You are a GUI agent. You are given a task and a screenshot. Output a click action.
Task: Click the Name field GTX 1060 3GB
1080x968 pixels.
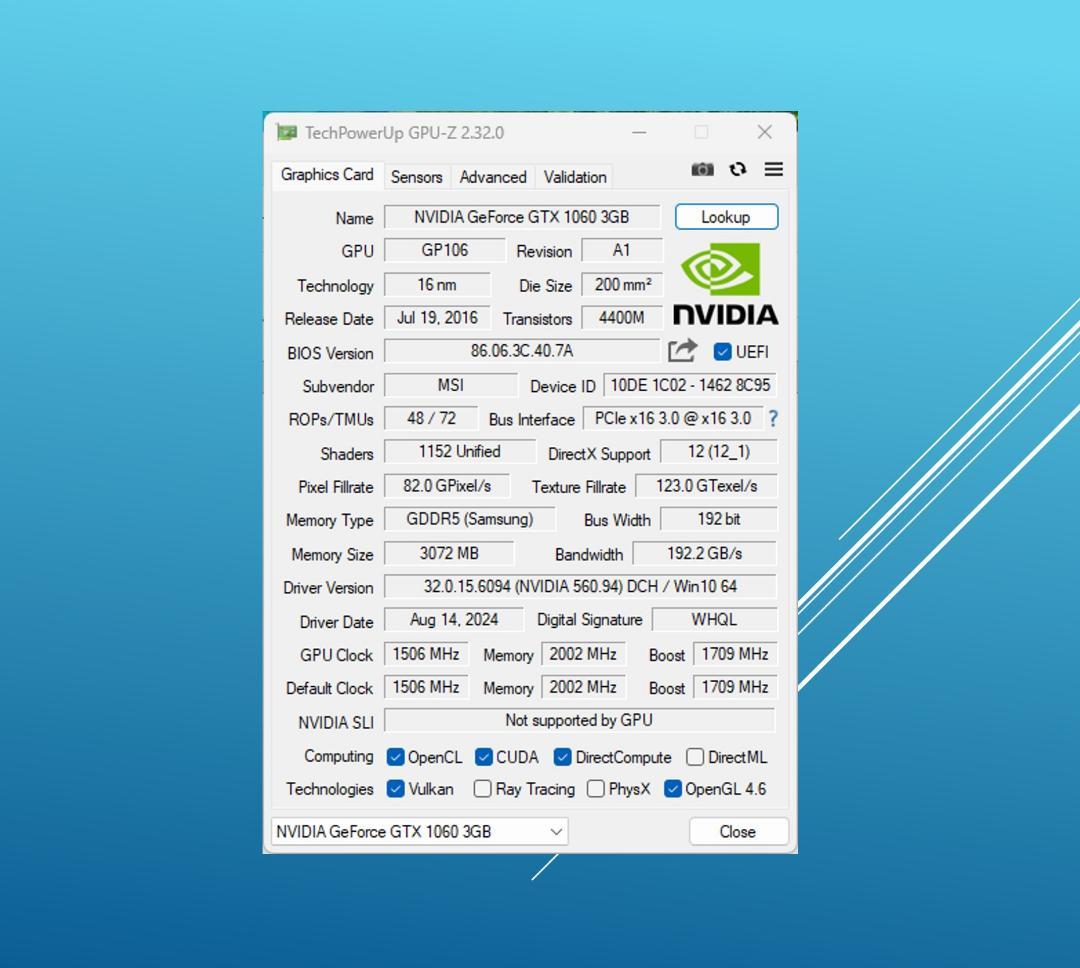click(521, 217)
